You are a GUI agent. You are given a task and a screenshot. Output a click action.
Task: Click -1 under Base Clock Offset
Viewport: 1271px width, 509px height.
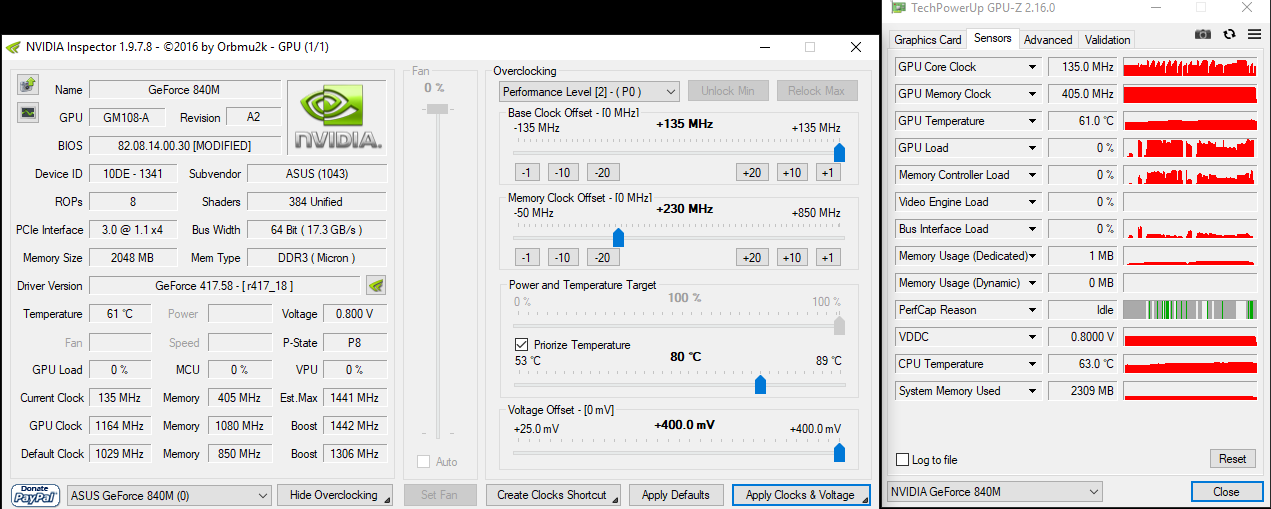point(528,172)
